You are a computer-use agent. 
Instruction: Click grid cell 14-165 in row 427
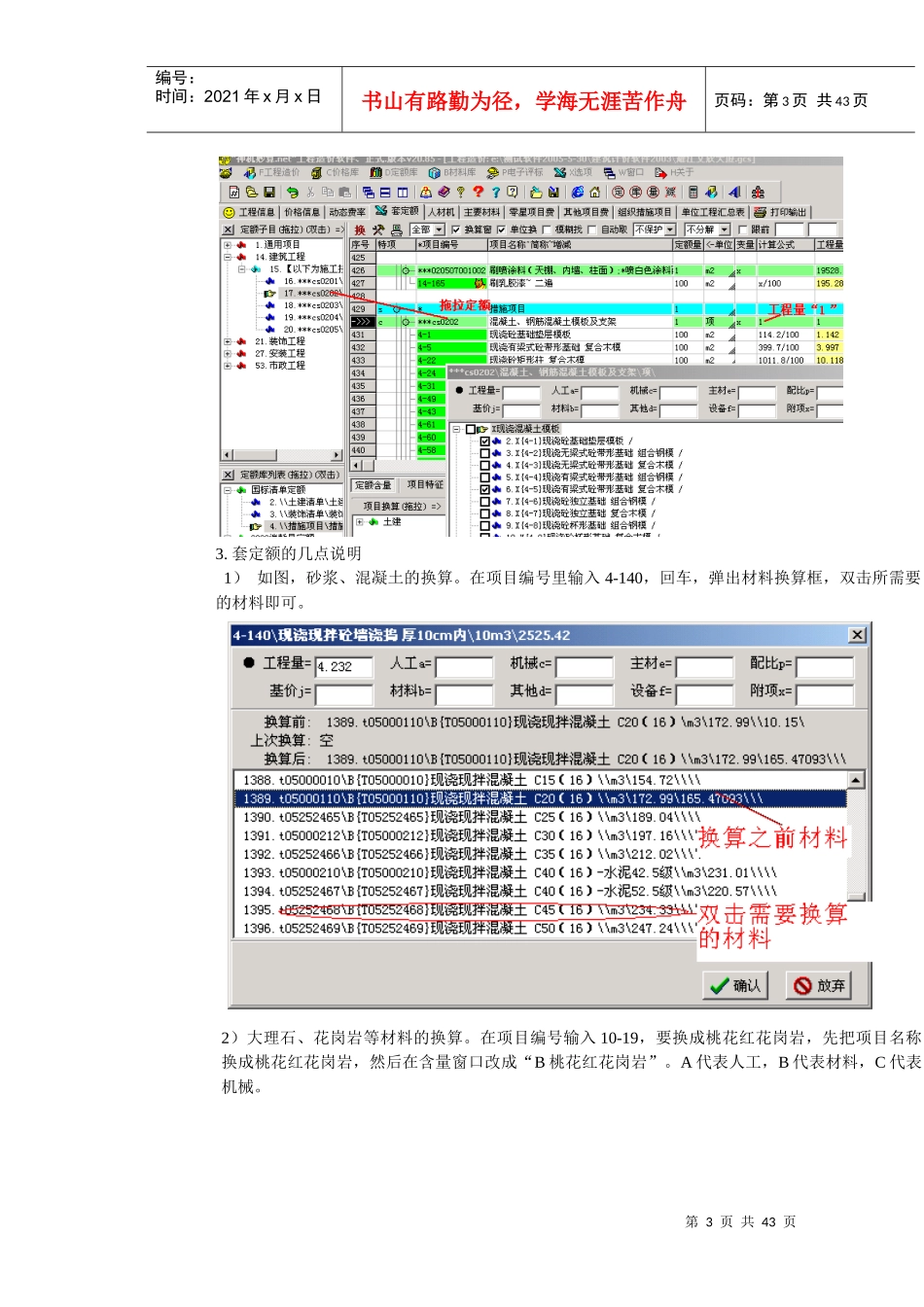(x=450, y=284)
